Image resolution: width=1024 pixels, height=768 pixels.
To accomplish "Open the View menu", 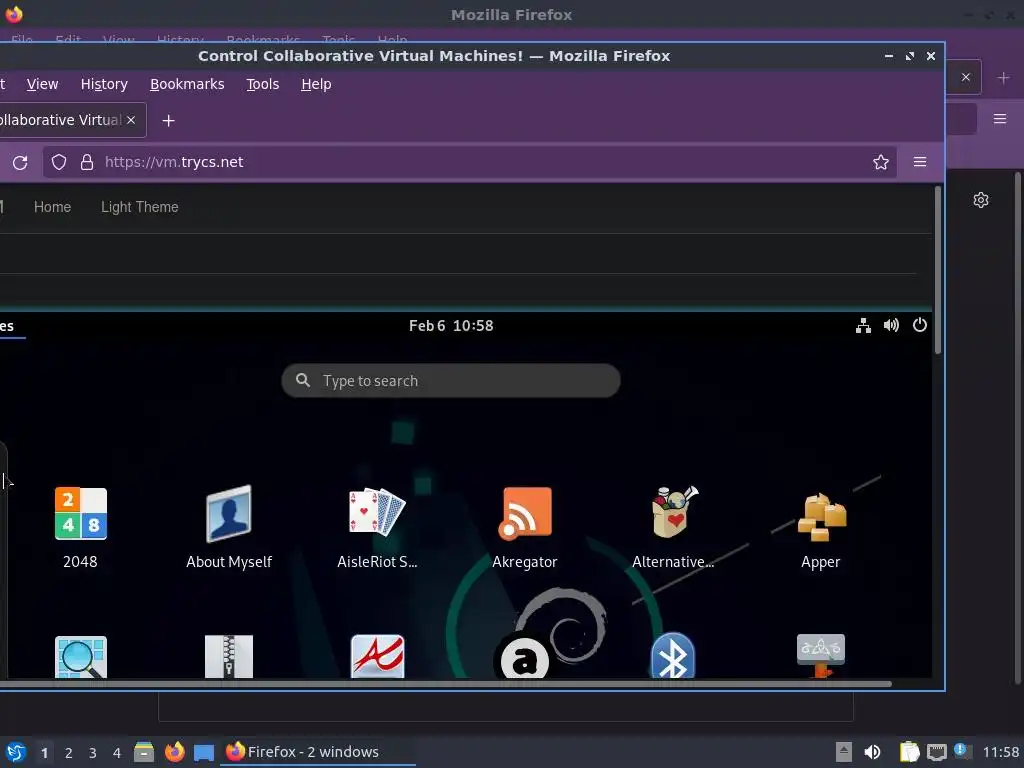I will (42, 84).
